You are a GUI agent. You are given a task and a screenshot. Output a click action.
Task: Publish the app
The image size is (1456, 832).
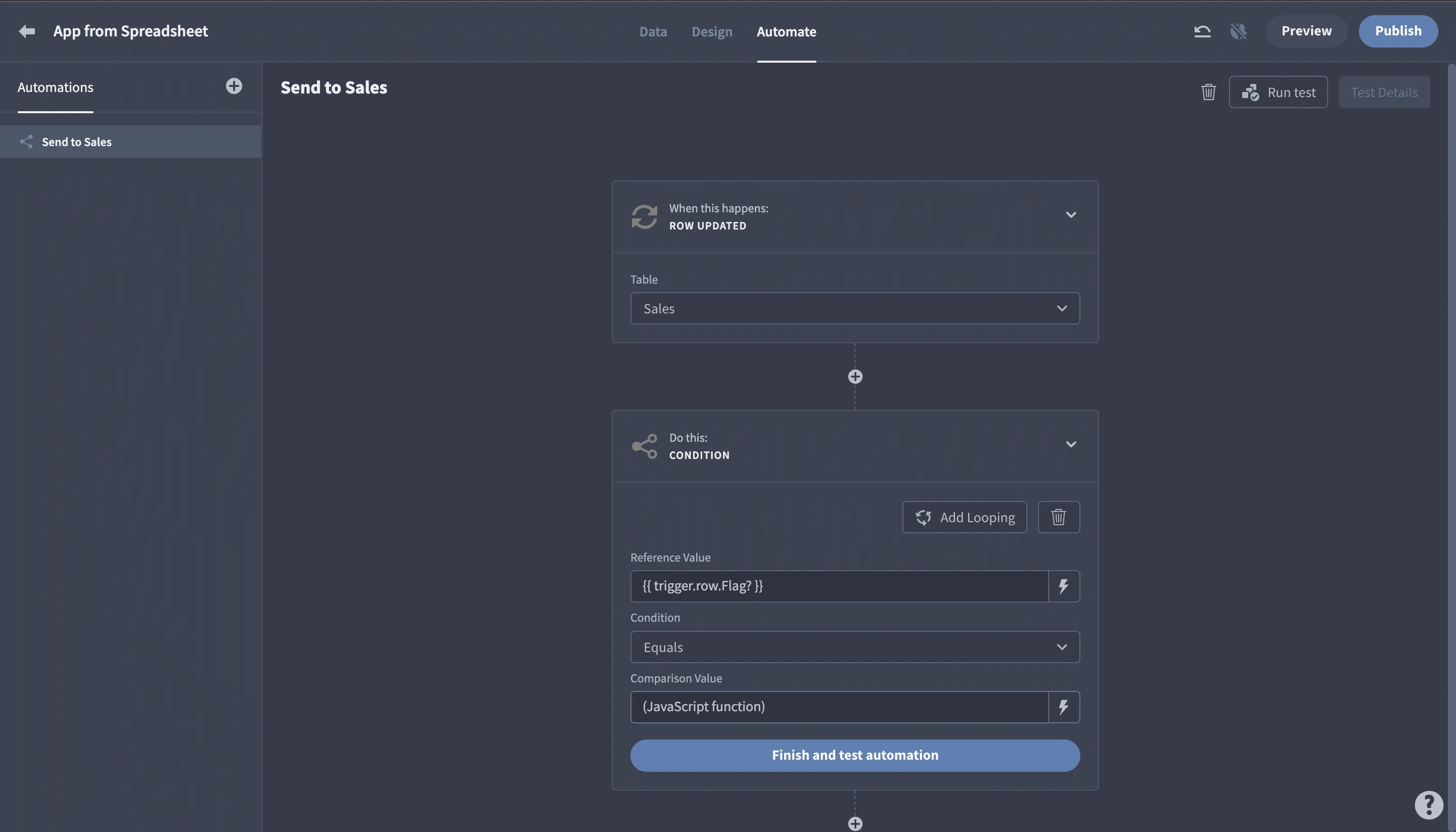click(1398, 31)
